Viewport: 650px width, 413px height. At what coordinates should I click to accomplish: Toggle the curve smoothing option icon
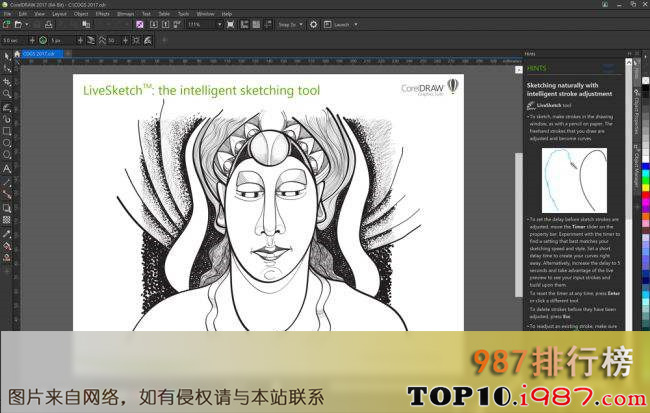(x=102, y=40)
